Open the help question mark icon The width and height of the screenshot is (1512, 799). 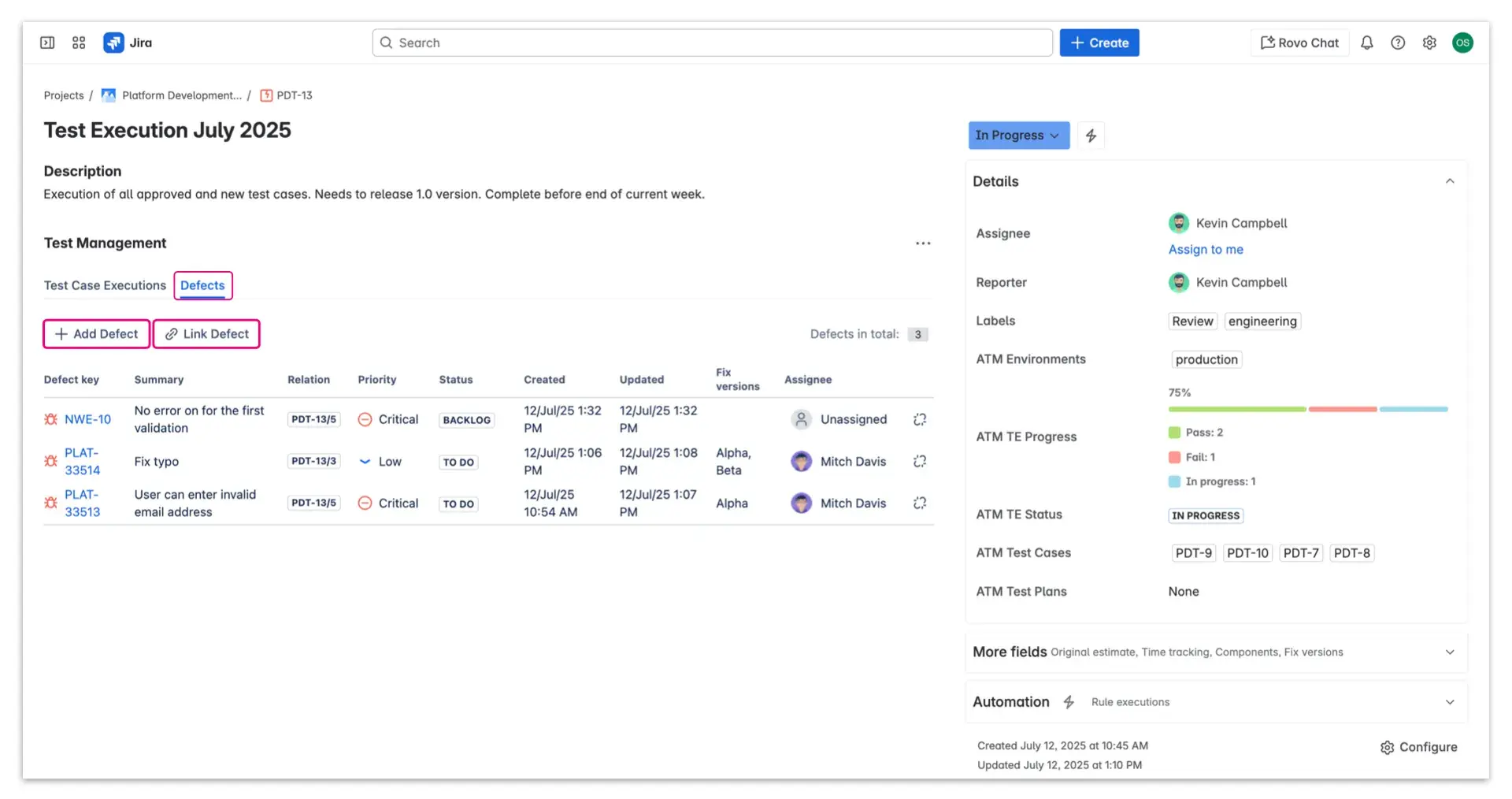pos(1399,43)
